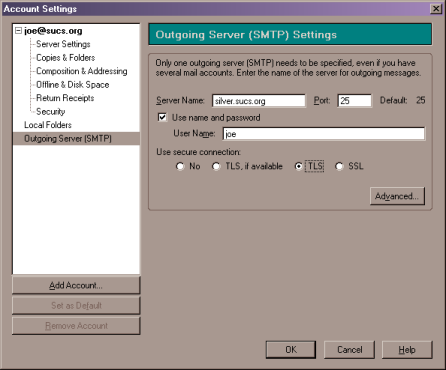The height and width of the screenshot is (370, 446).
Task: Select the TLS radio option
Action: pyautogui.click(x=299, y=166)
